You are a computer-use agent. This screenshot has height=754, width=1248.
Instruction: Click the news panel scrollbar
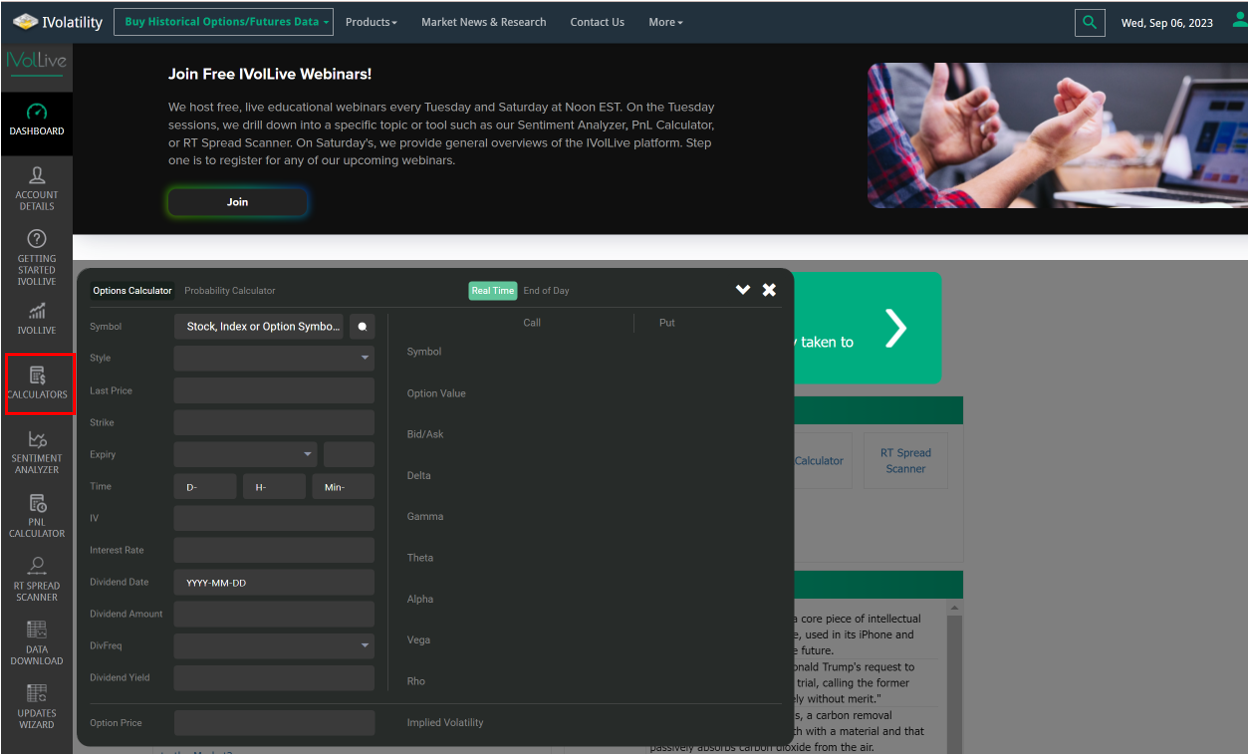coord(955,676)
